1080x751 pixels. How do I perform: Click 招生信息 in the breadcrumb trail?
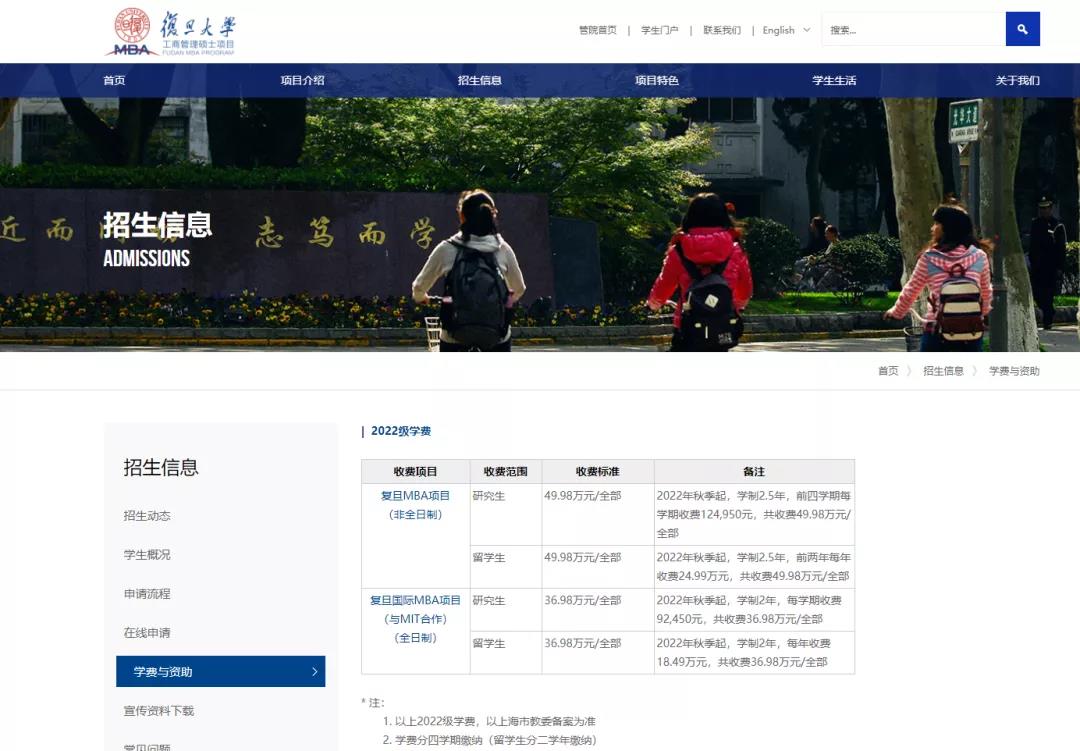943,371
